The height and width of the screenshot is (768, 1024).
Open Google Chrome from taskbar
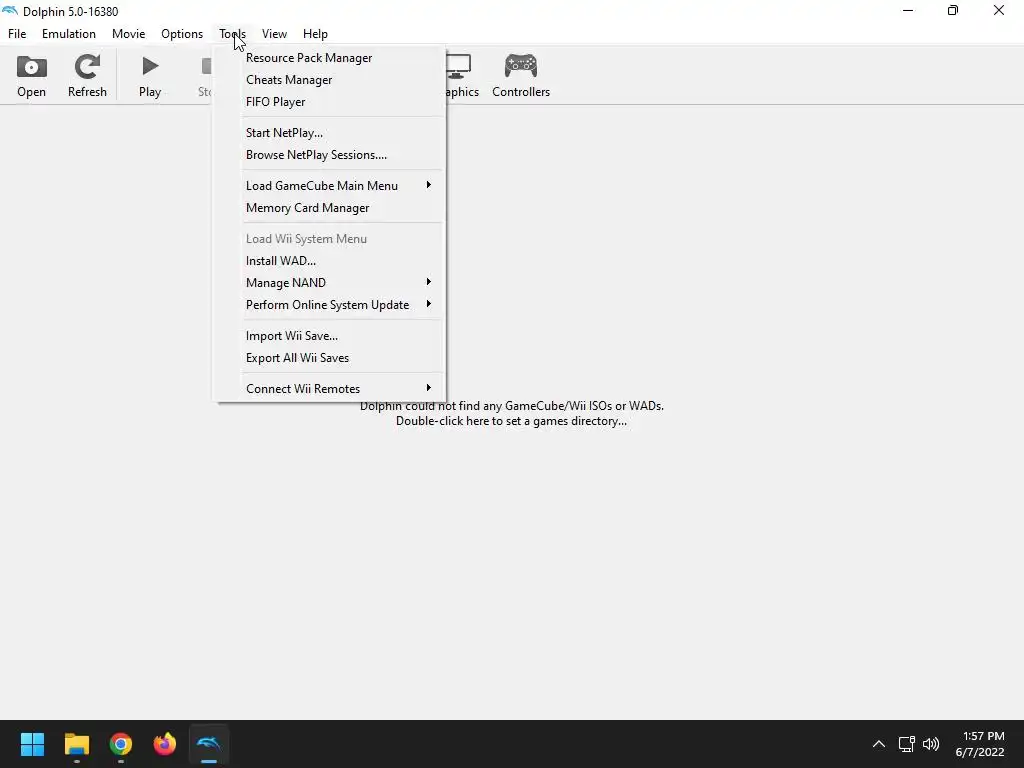[121, 744]
